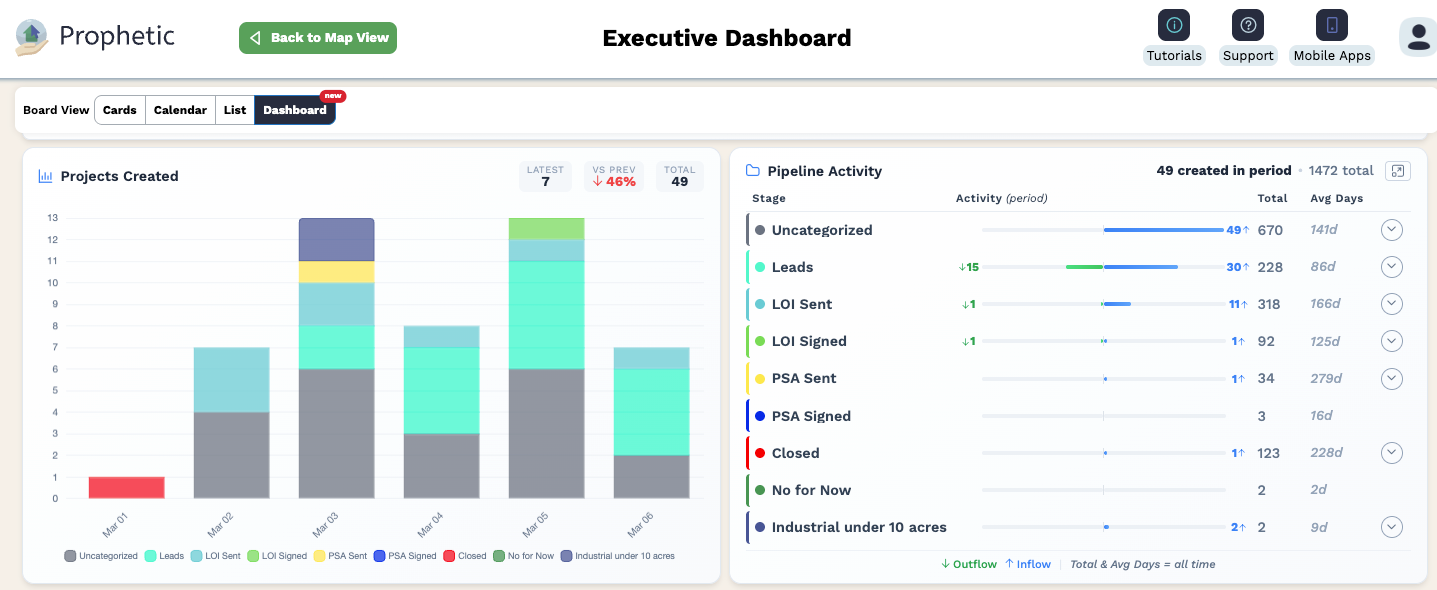Switch to List board view

point(235,110)
